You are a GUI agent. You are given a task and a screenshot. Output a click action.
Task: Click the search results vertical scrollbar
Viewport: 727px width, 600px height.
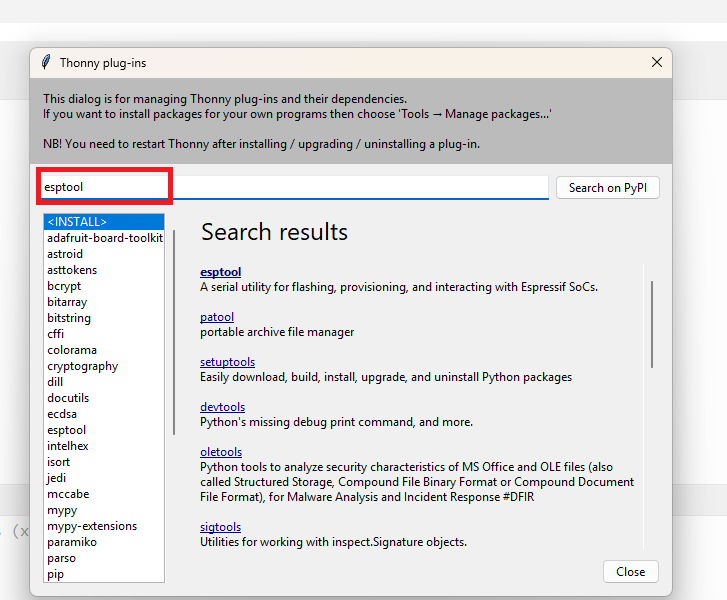[651, 324]
